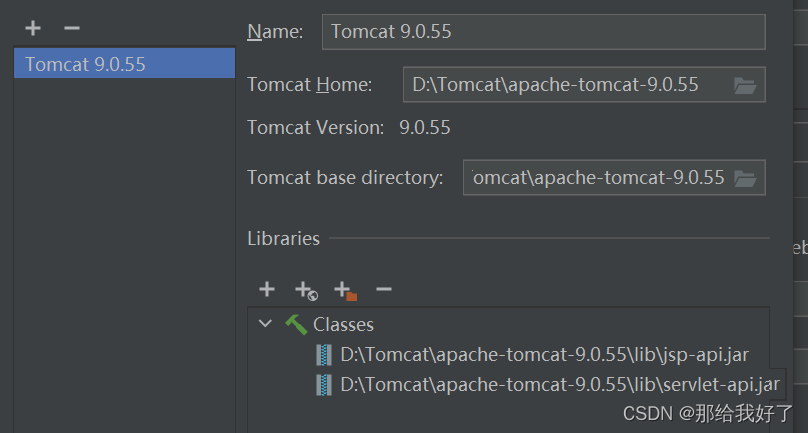Image resolution: width=808 pixels, height=433 pixels.
Task: Add excluded directory with folder plus icon
Action: 345,290
